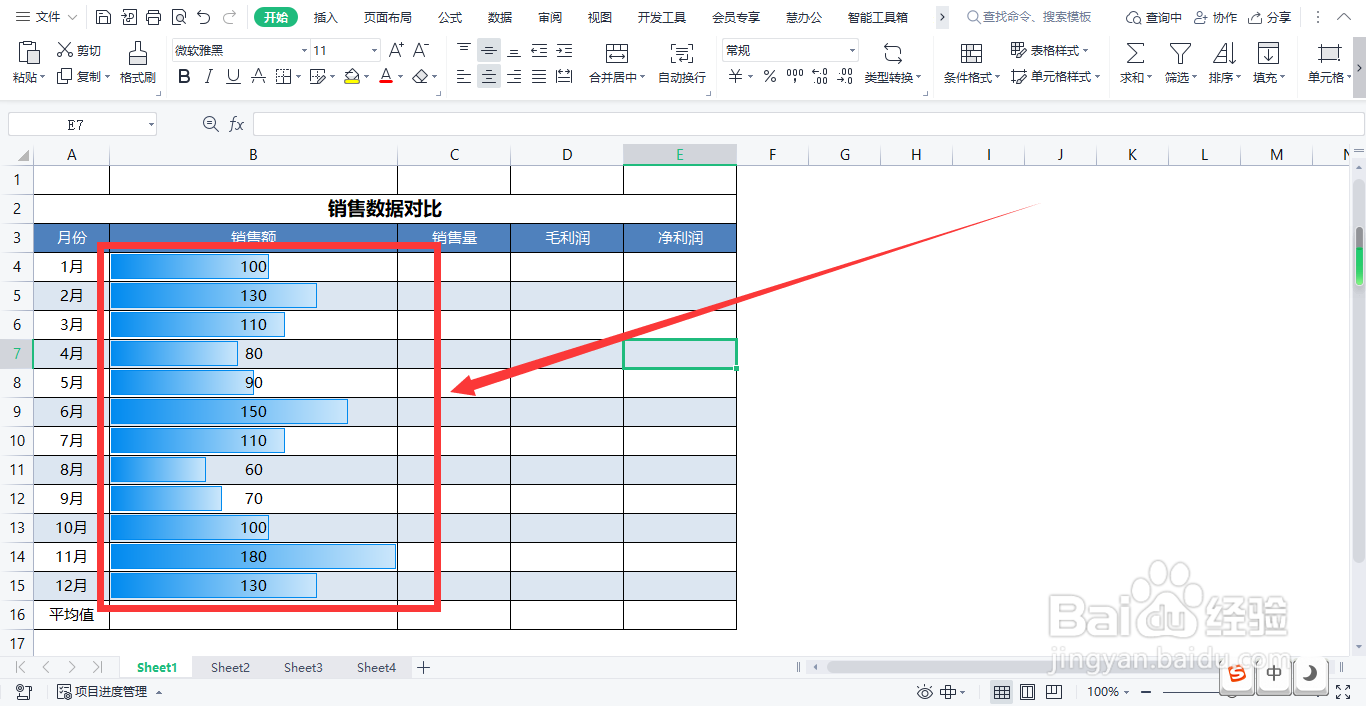Click the clear format eraser icon
This screenshot has width=1366, height=706.
pos(421,76)
